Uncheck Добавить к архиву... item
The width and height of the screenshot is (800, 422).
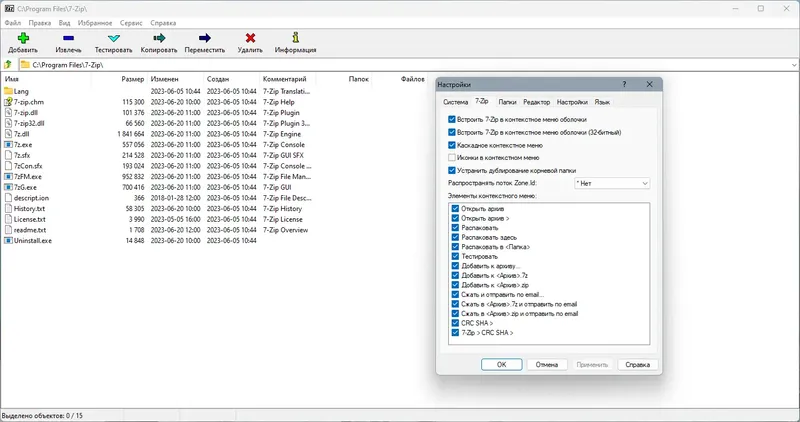[455, 266]
